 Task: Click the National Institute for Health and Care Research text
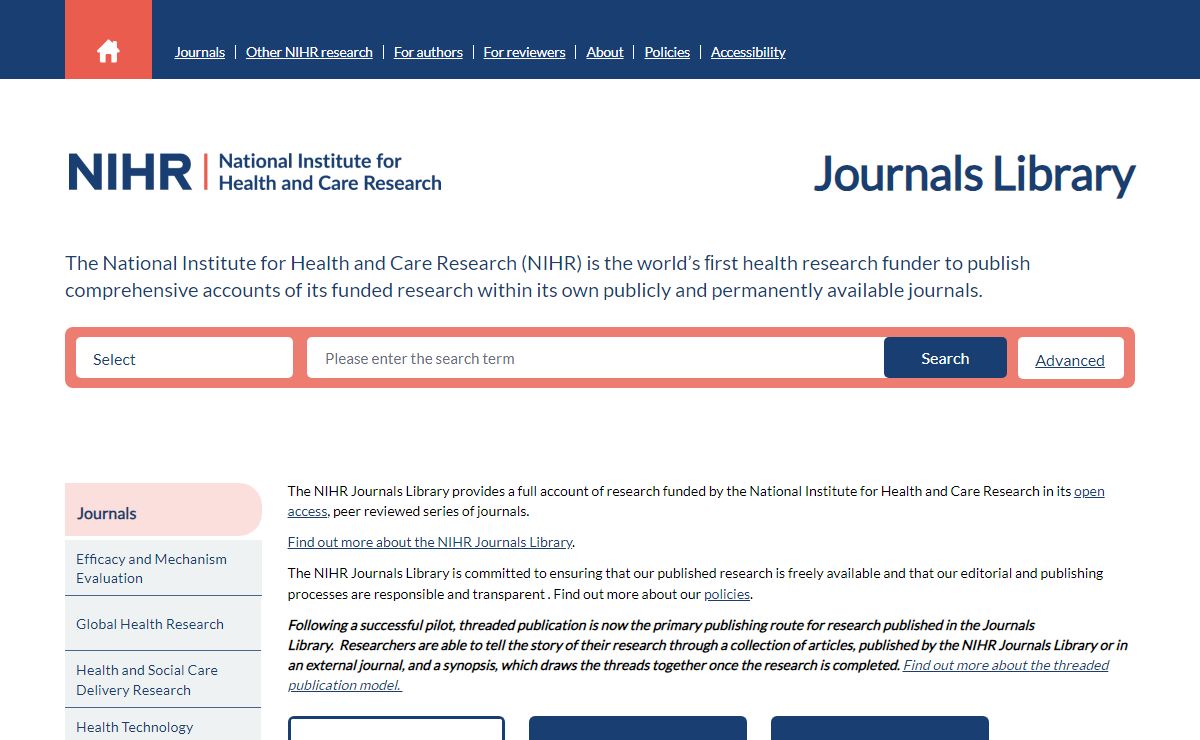pyautogui.click(x=330, y=172)
